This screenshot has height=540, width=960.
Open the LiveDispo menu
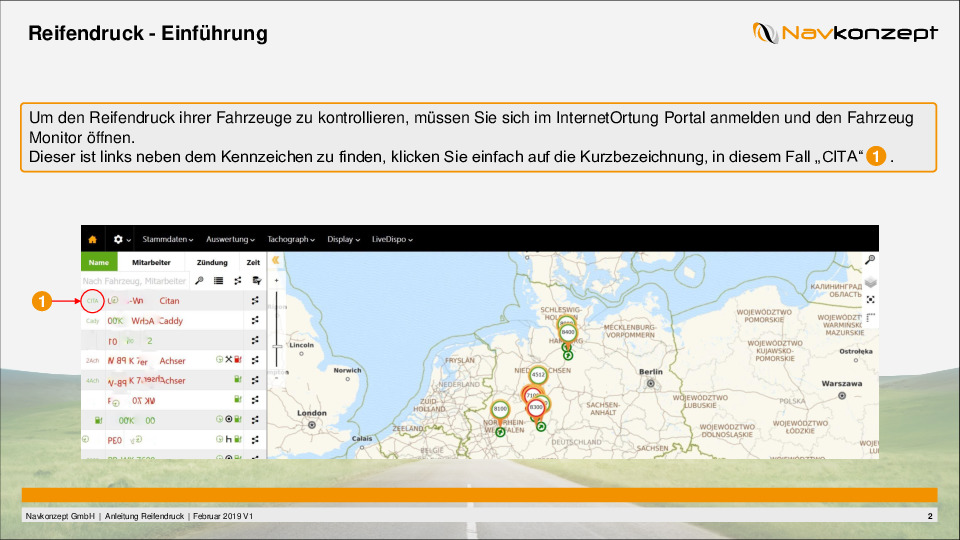(x=392, y=239)
